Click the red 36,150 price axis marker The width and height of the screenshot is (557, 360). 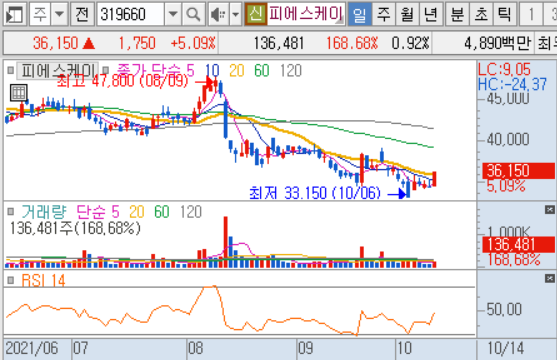pyautogui.click(x=518, y=171)
